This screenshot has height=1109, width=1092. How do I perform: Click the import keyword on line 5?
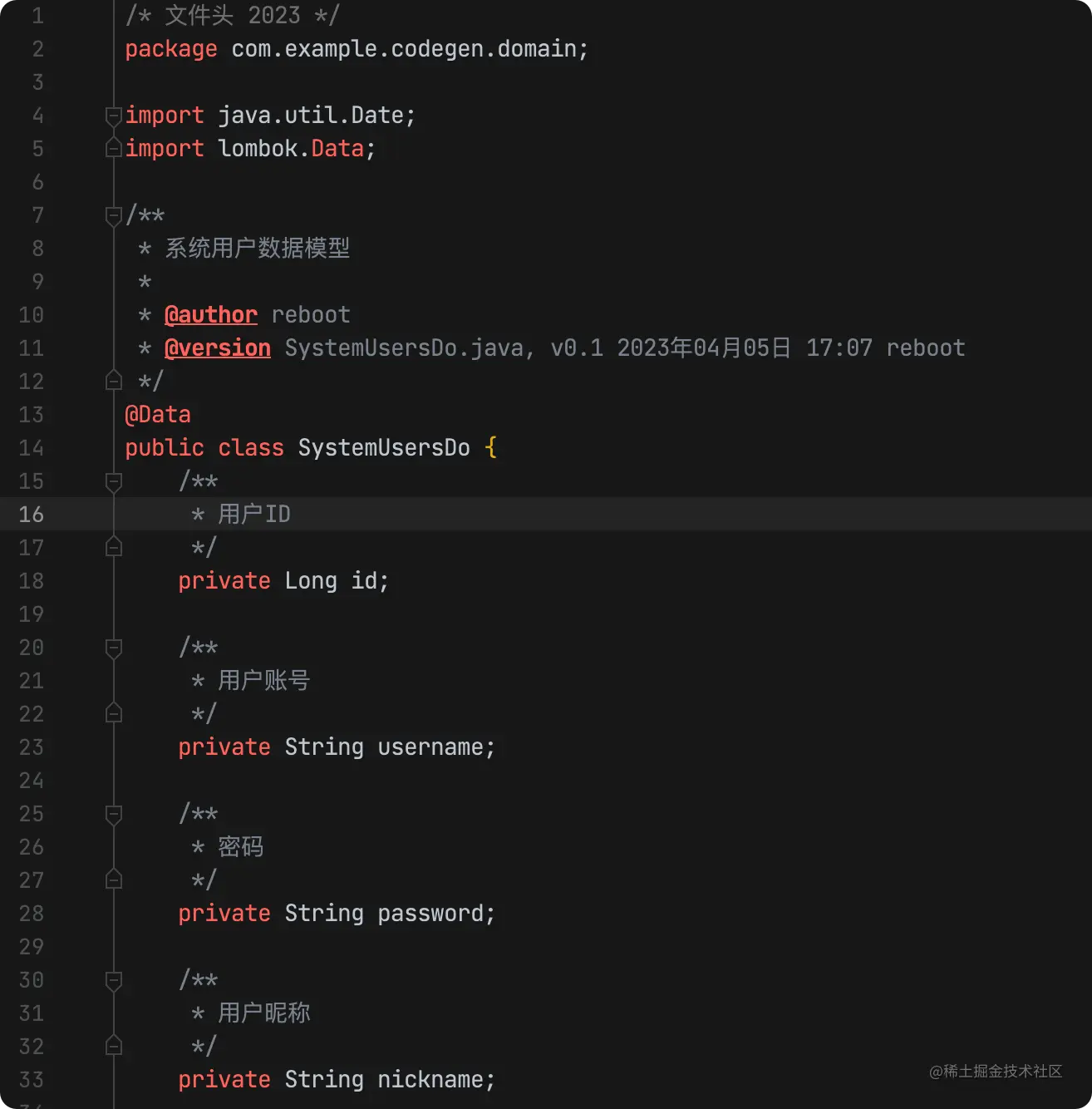click(x=165, y=149)
